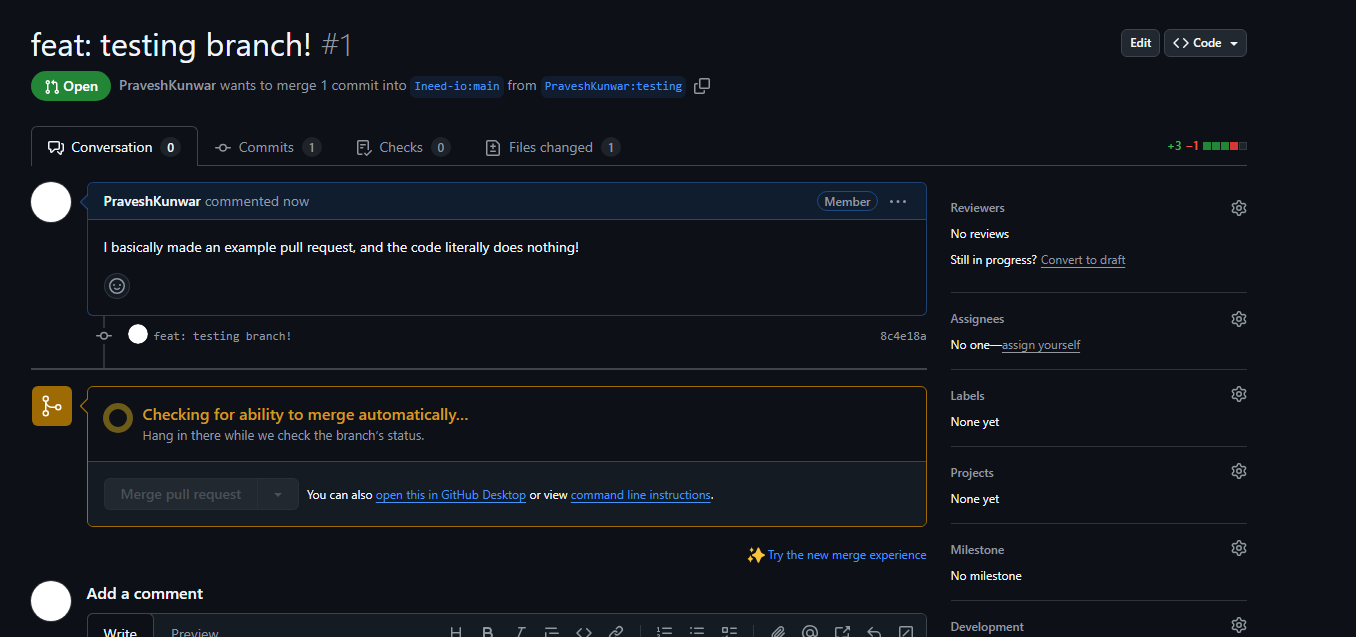Open this in GitHub Desktop link
This screenshot has width=1356, height=637.
tap(451, 495)
